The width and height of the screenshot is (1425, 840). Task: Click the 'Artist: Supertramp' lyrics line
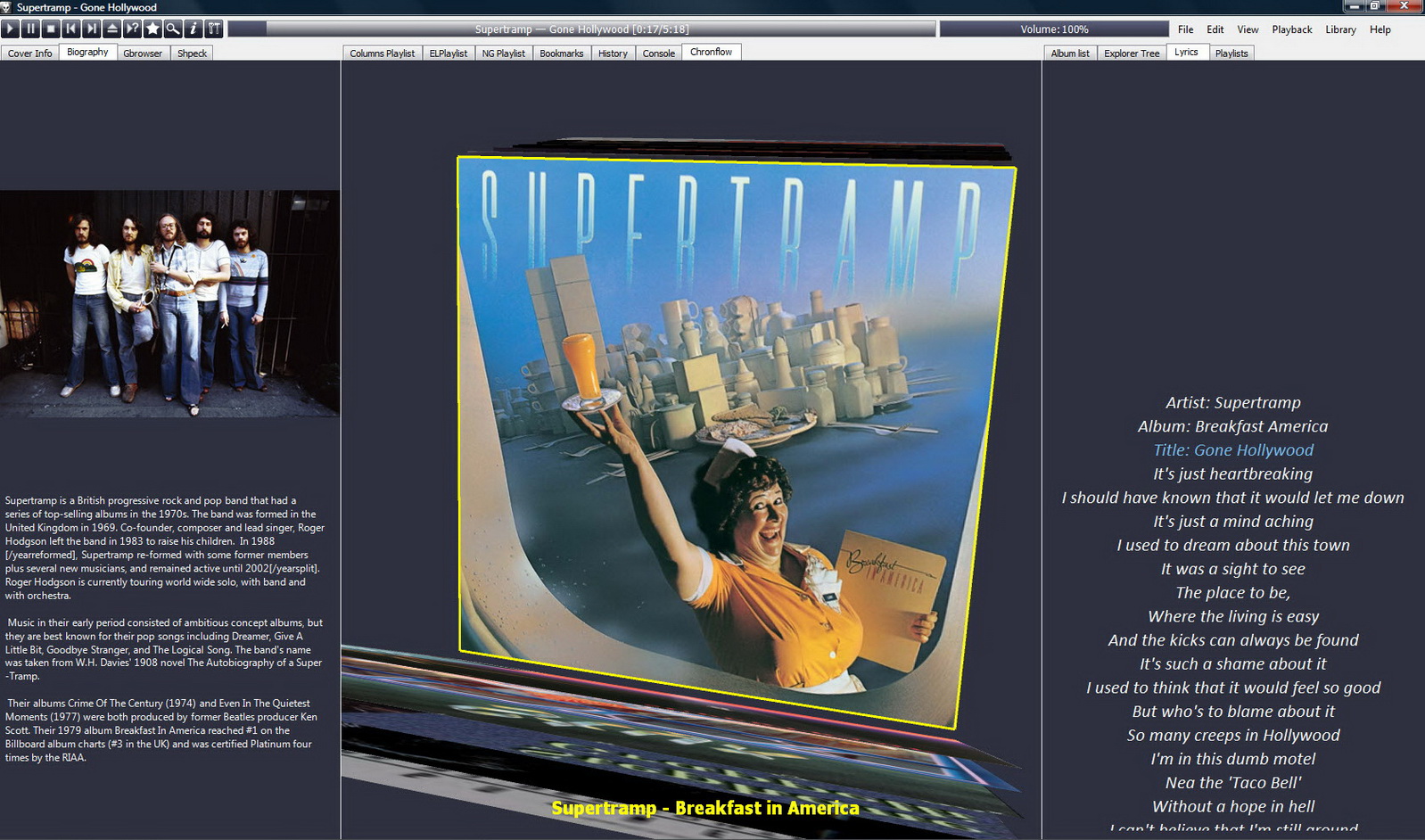click(1233, 402)
